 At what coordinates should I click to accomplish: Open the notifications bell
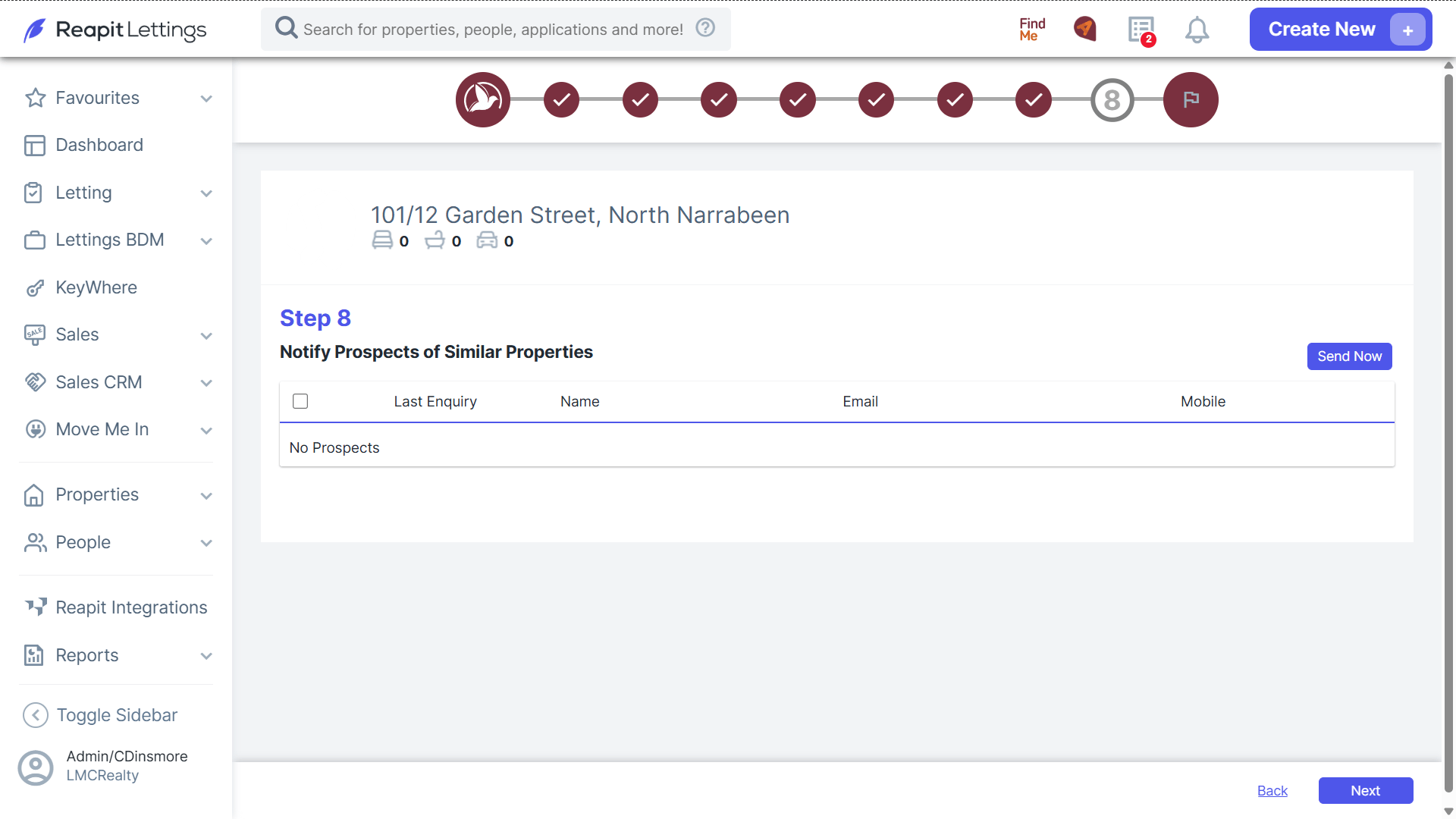1197,30
